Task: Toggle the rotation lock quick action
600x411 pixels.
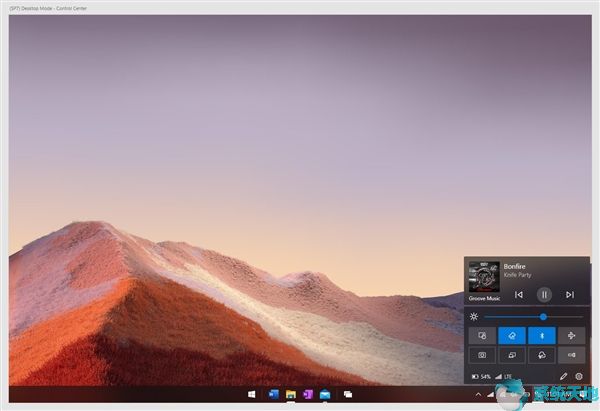Action: (482, 336)
